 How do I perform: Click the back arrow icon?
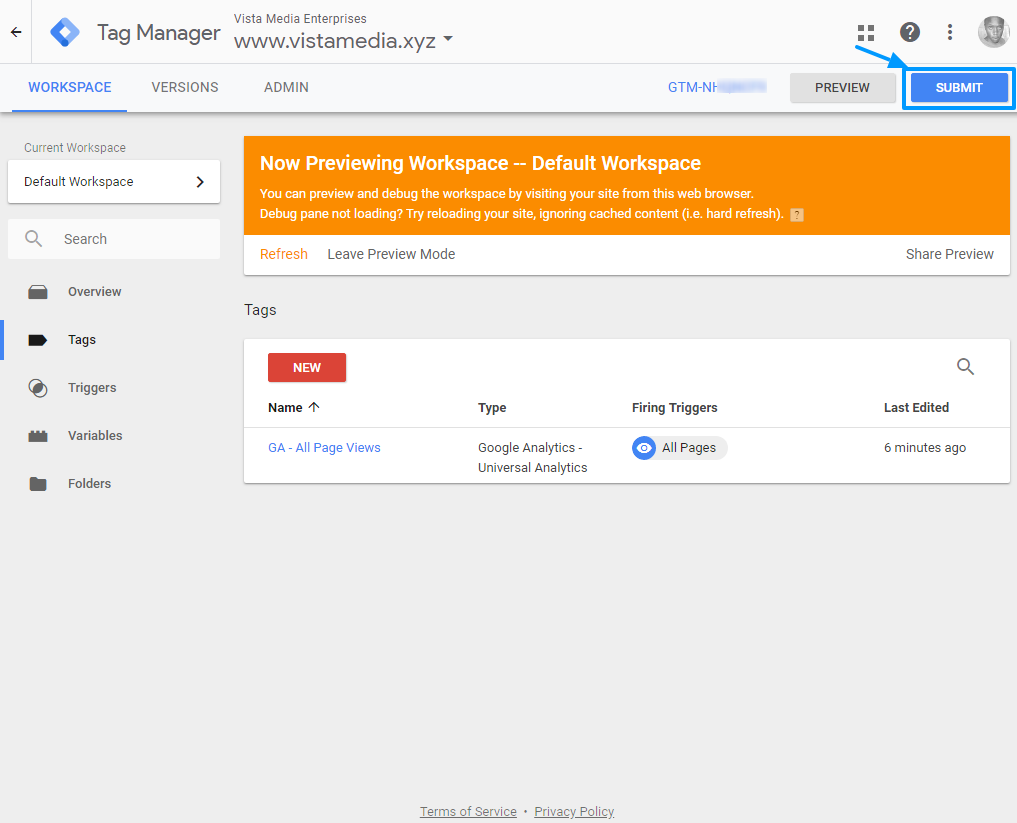16,32
